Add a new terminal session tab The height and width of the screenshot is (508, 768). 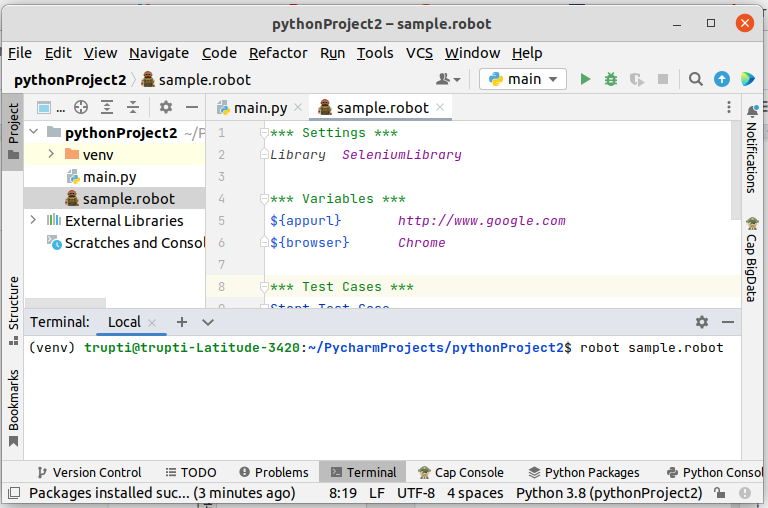(x=182, y=322)
